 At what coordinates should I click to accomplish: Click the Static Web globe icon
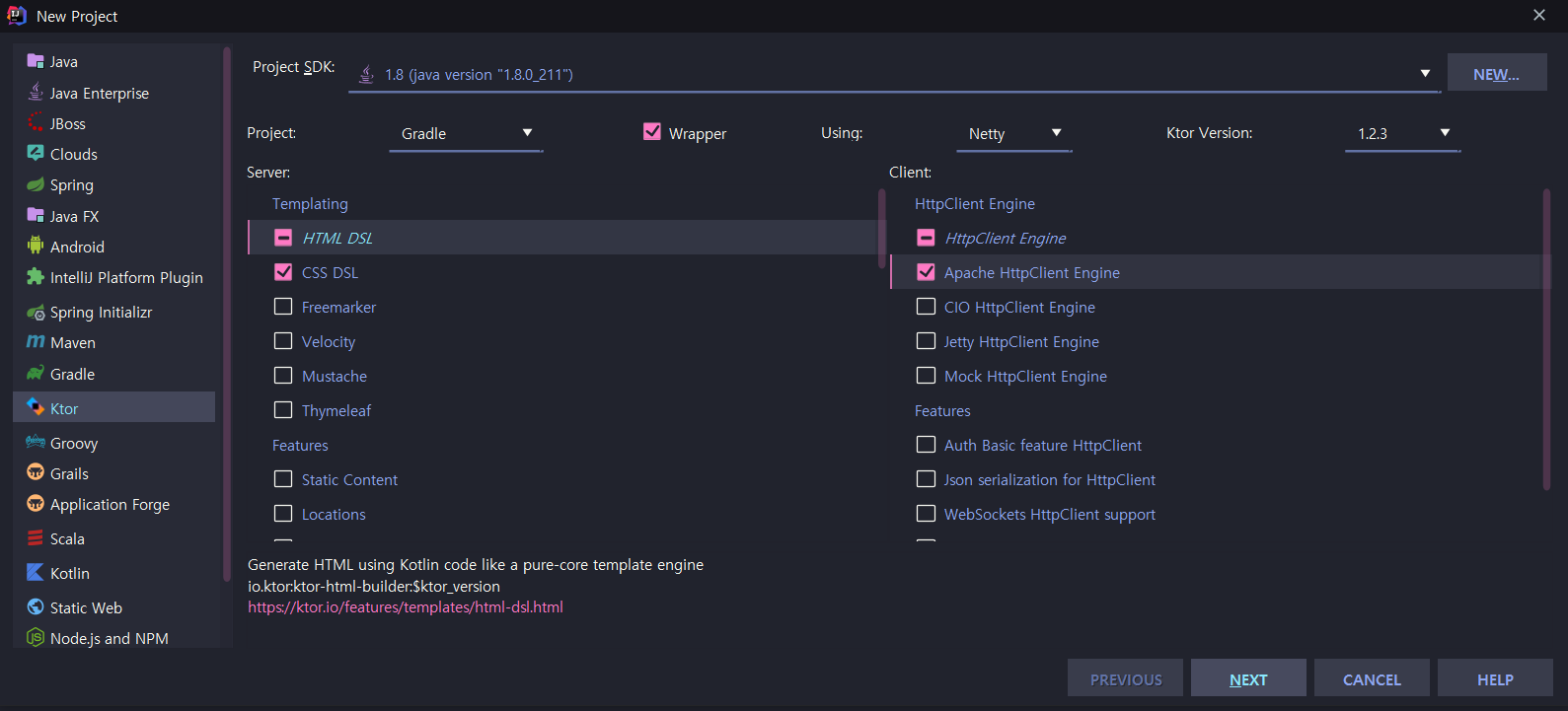coord(36,607)
